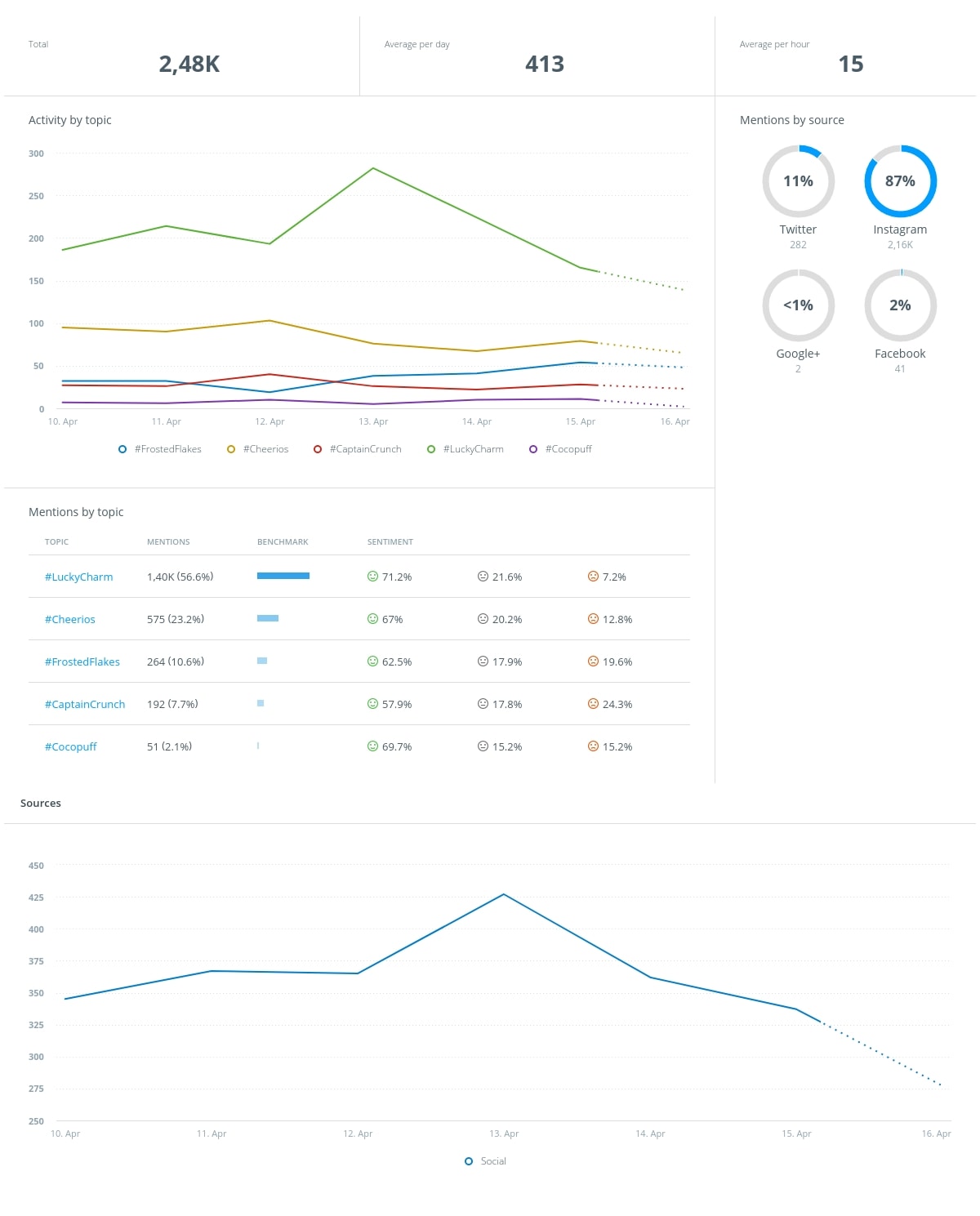Screen dimensions: 980x1216
Task: Click the Twitter 282 count
Action: (798, 245)
